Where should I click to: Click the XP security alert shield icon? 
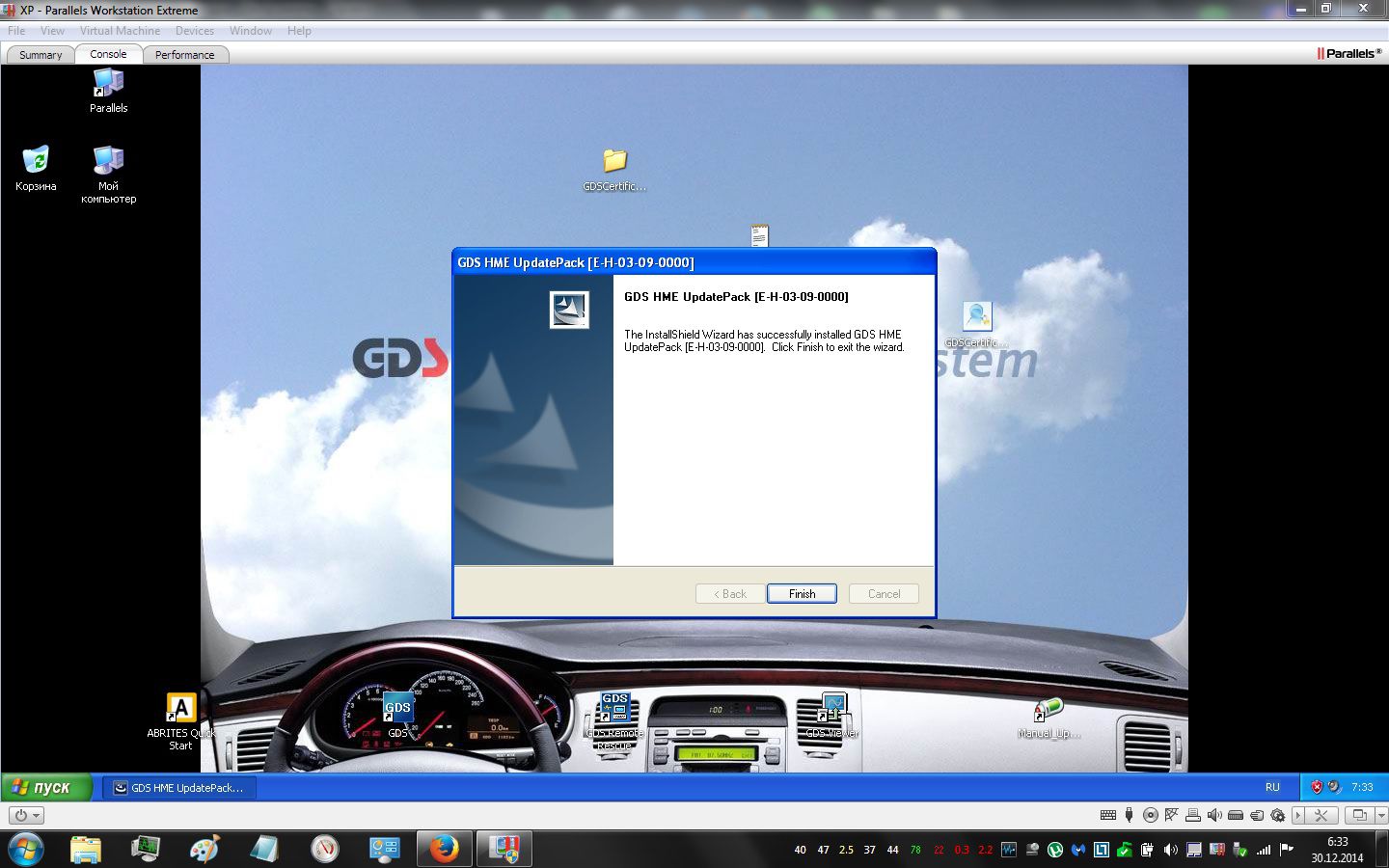1317,787
